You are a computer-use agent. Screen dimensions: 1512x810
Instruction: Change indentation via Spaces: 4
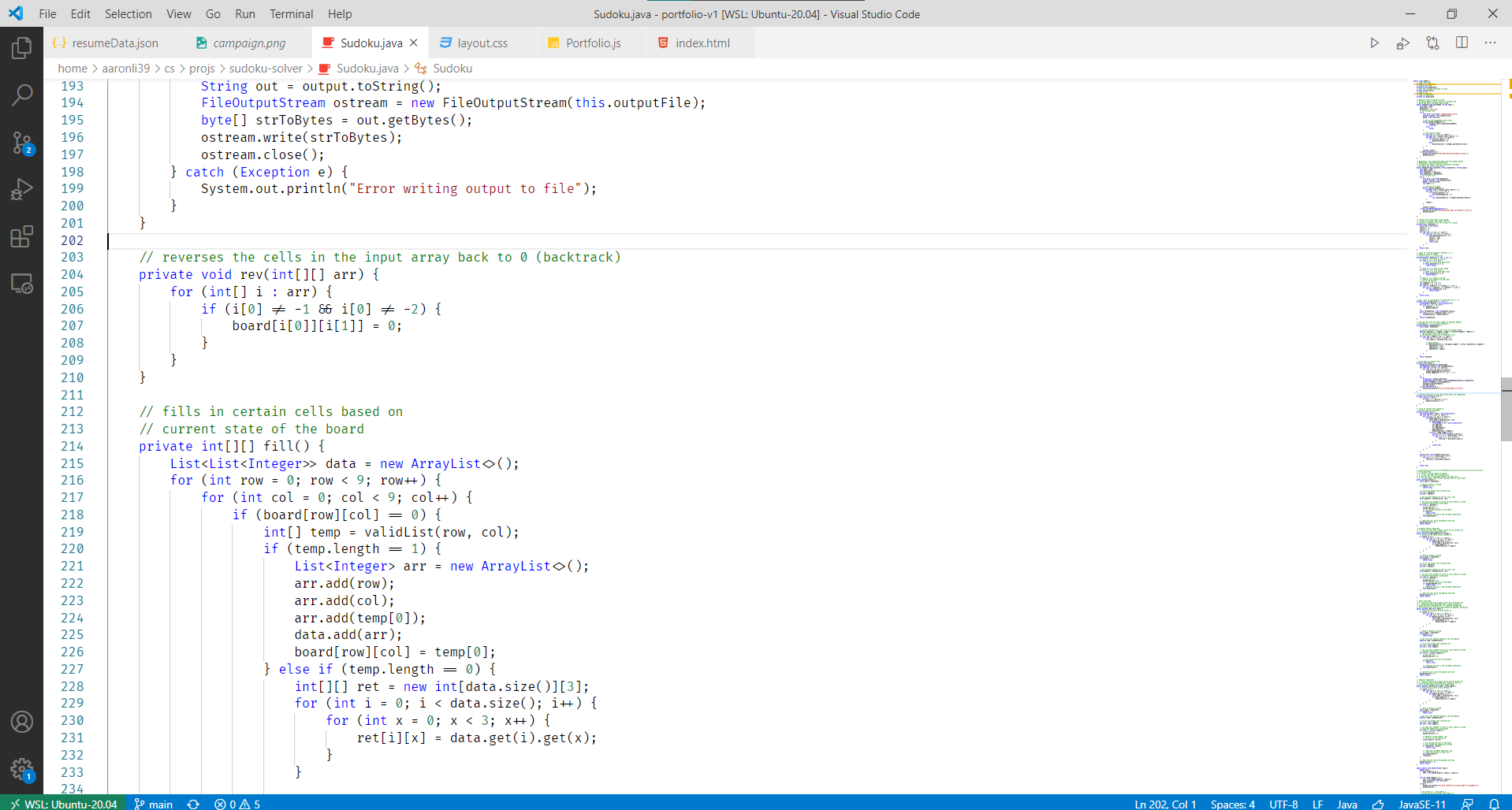click(1232, 804)
